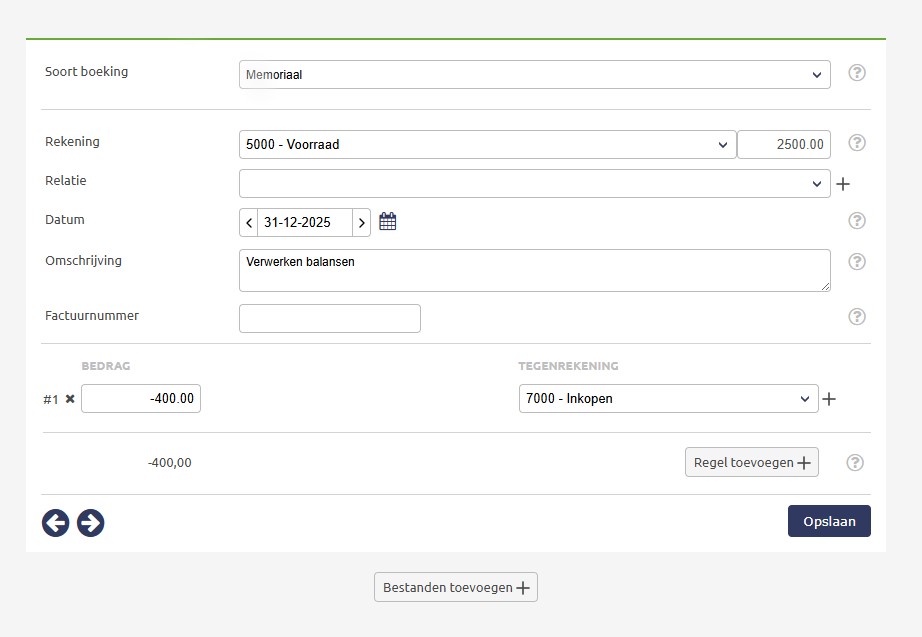Click the help icon beside Rekening amount
922x637 pixels.
[x=856, y=143]
